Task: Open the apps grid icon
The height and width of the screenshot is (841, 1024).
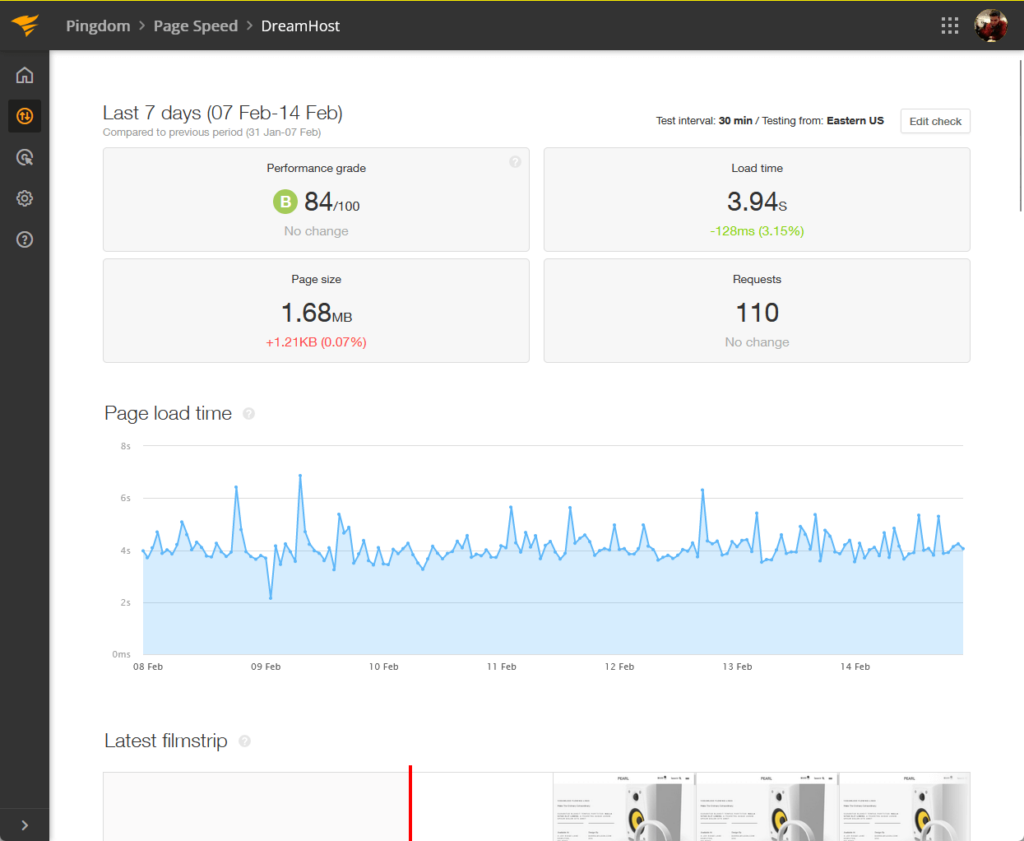Action: coord(950,25)
